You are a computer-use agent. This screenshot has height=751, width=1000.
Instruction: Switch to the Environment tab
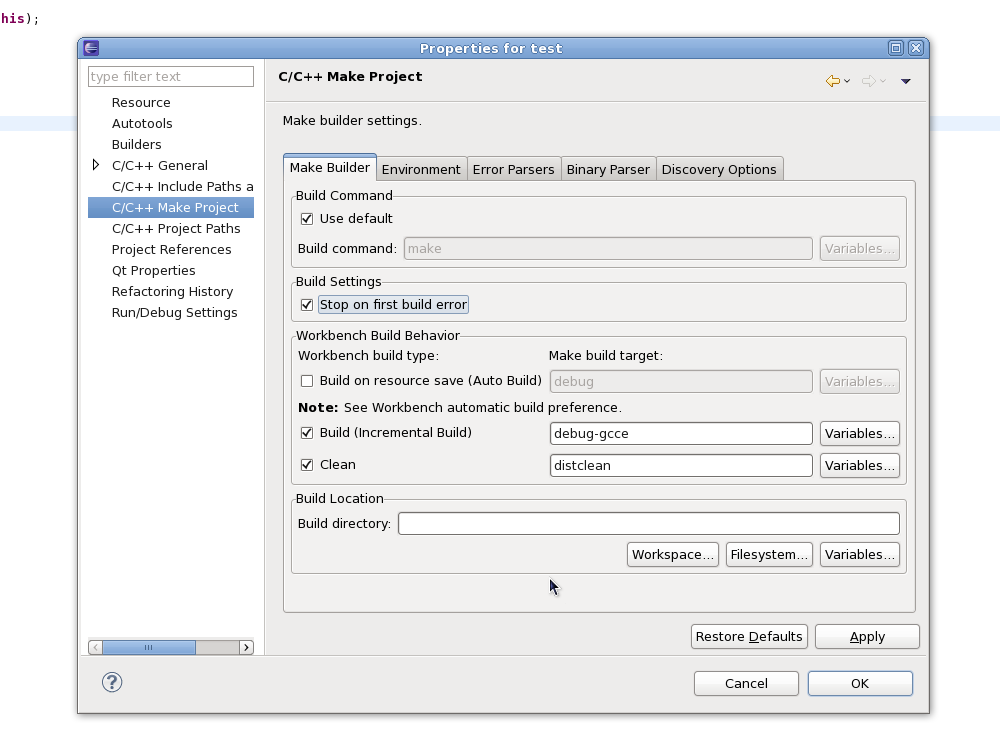tap(421, 169)
